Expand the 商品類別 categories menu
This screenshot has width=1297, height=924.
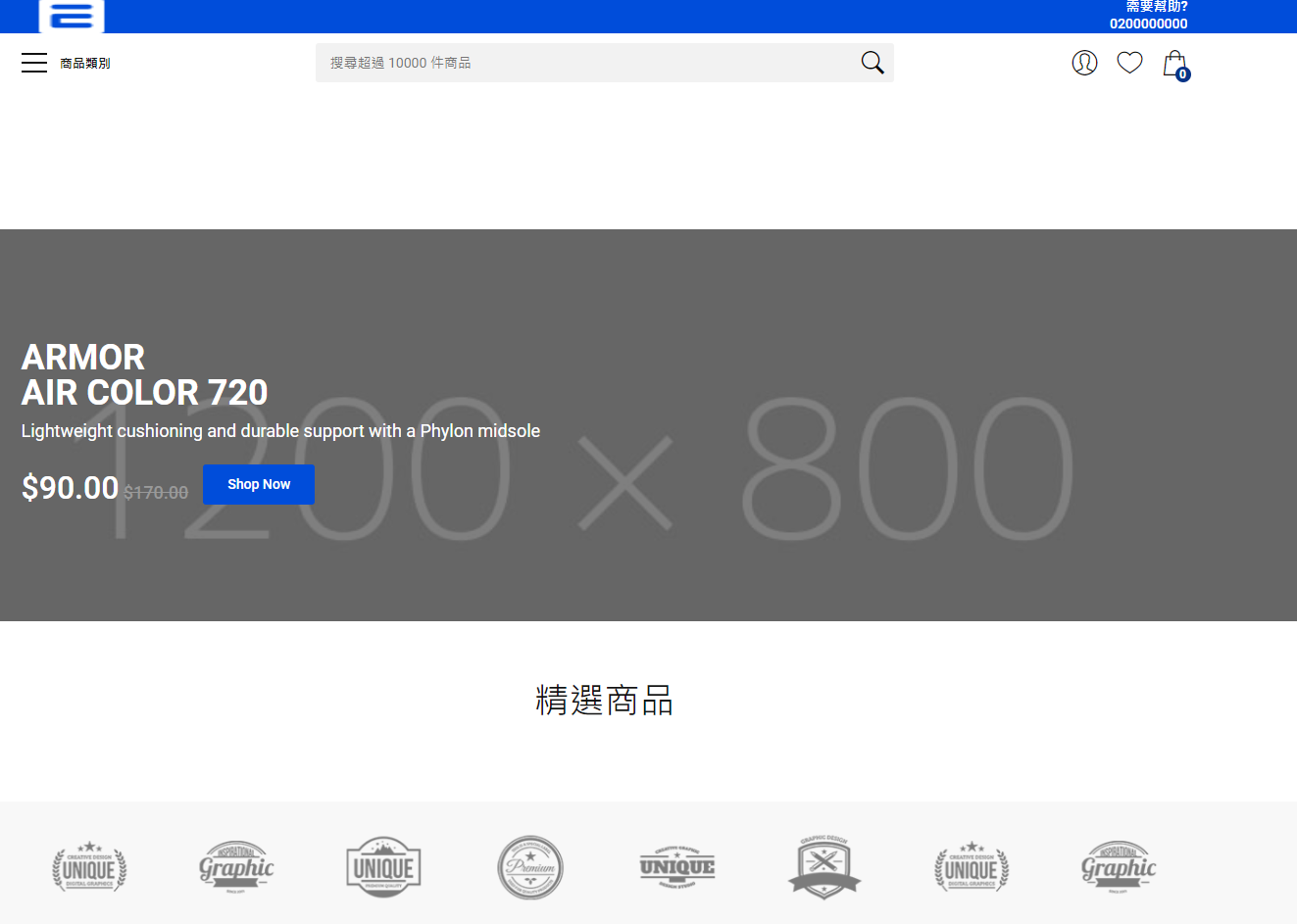click(84, 64)
